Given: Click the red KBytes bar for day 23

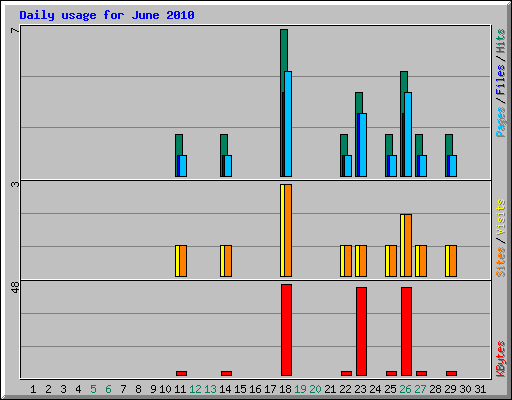Looking at the screenshot, I should click(361, 331).
